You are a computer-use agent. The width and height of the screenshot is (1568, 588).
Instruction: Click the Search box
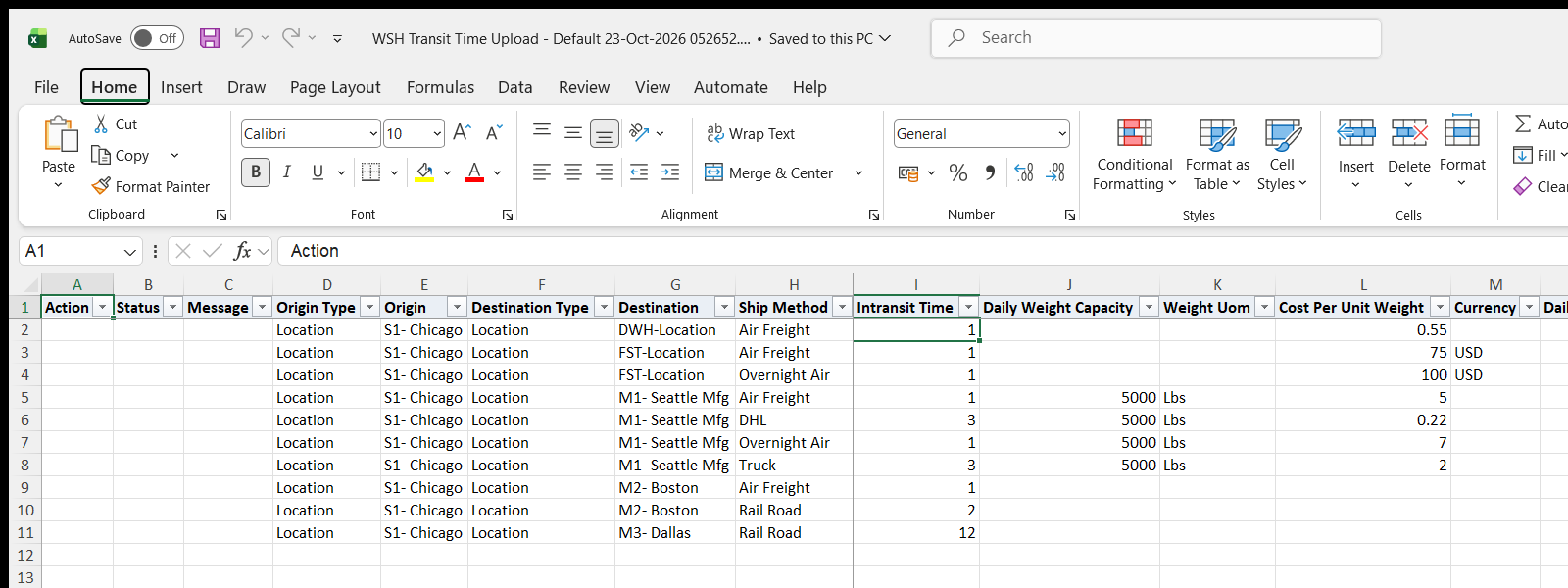(1156, 38)
